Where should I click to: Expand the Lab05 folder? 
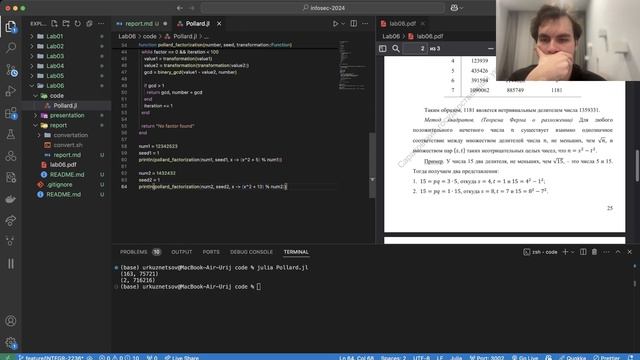[x=32, y=76]
